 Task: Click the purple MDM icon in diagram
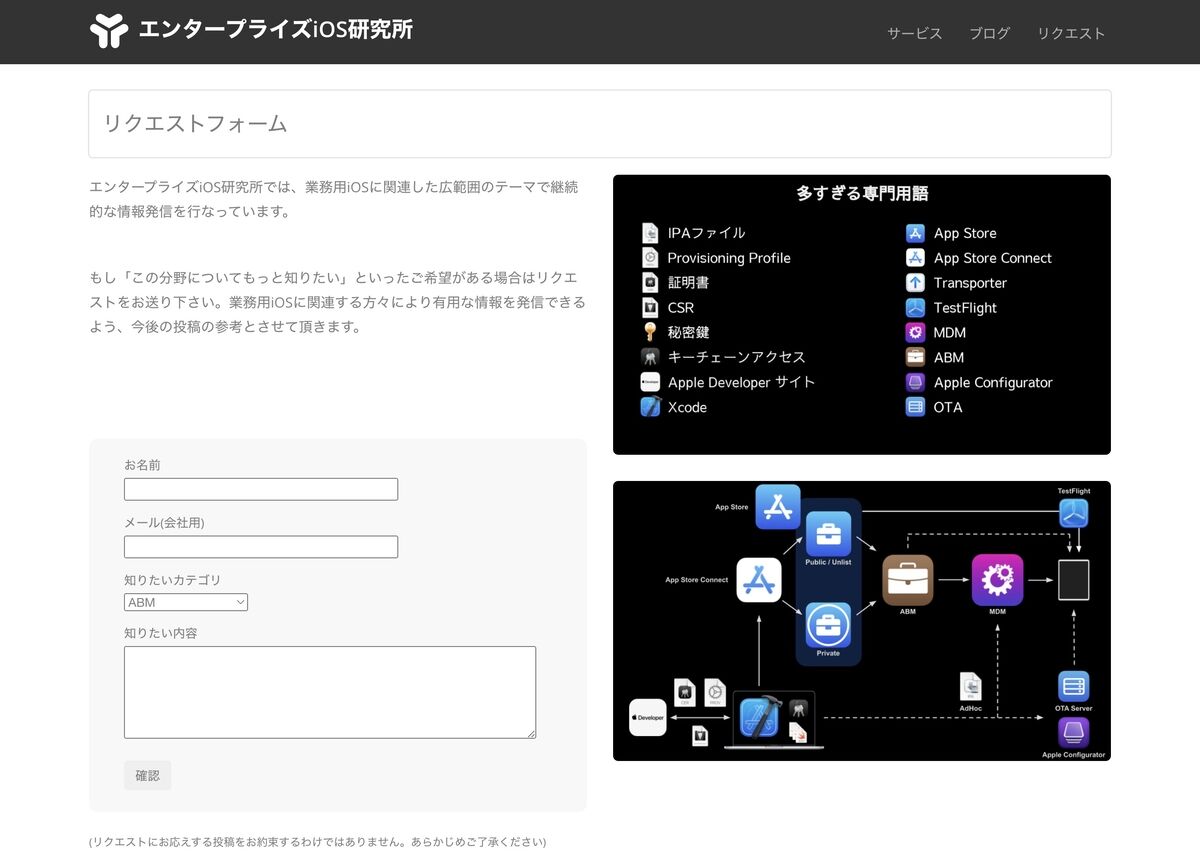(997, 580)
